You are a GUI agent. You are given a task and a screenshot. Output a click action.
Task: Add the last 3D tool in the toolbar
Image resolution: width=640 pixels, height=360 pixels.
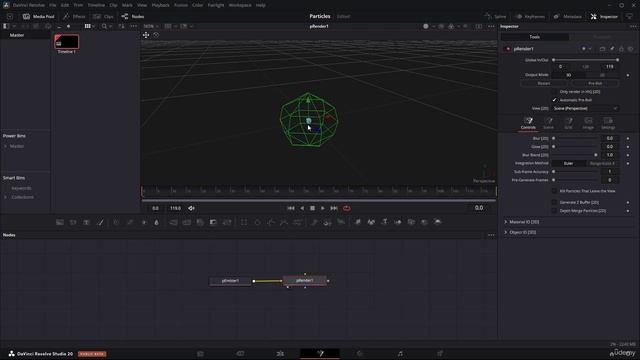pos(438,222)
